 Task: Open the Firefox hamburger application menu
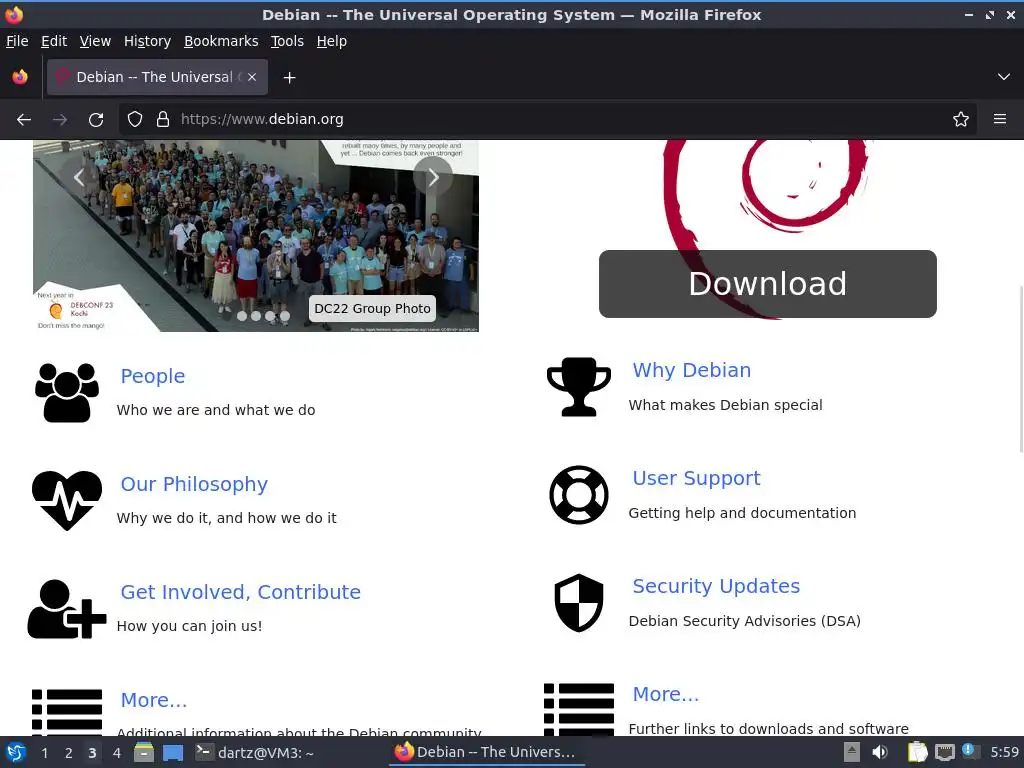[1000, 119]
